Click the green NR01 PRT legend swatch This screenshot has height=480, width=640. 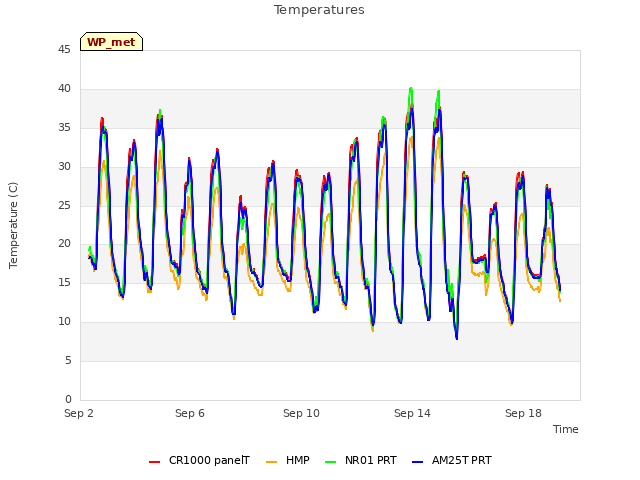(x=331, y=462)
